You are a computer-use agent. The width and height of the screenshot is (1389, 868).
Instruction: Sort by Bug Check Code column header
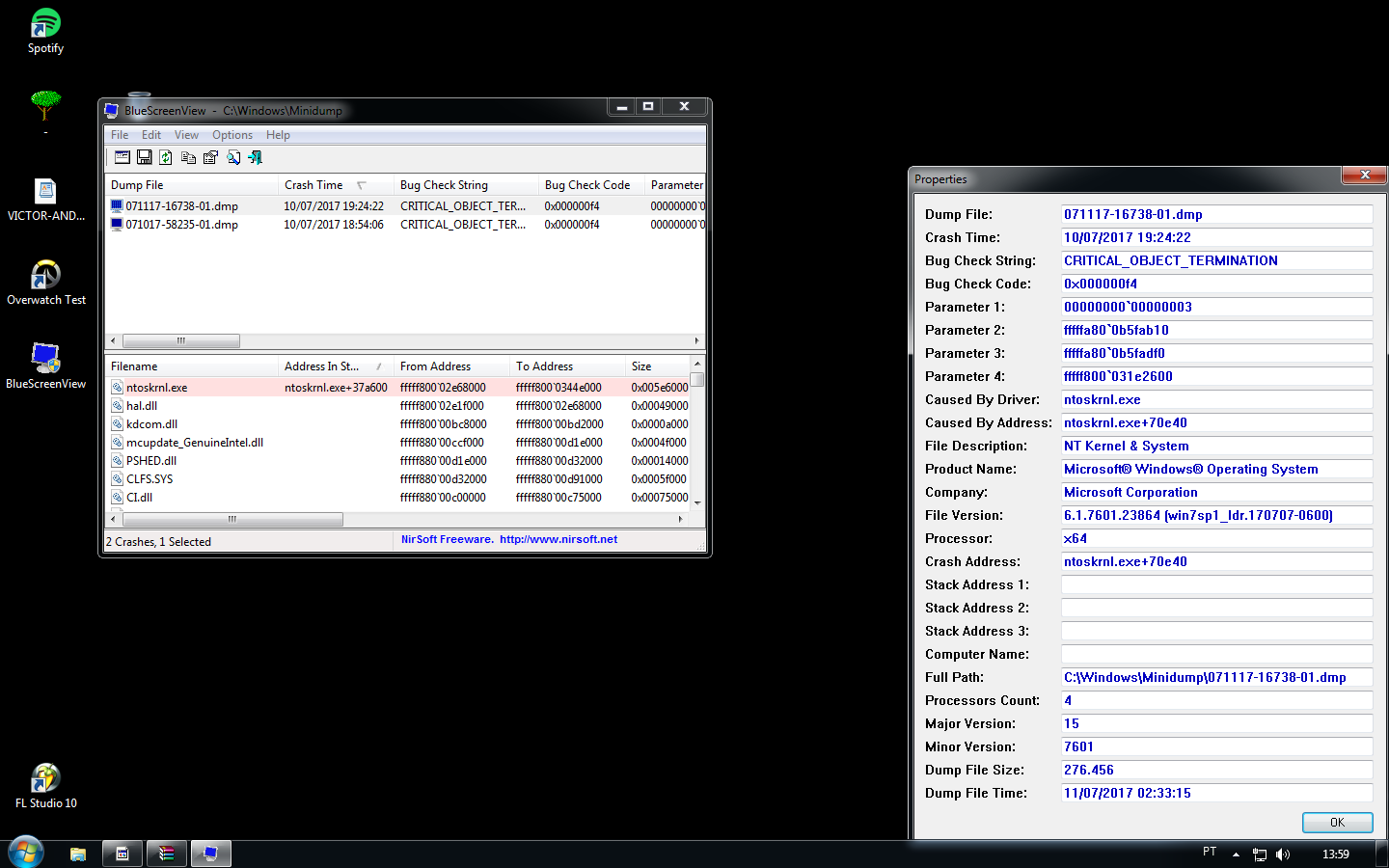tap(591, 185)
